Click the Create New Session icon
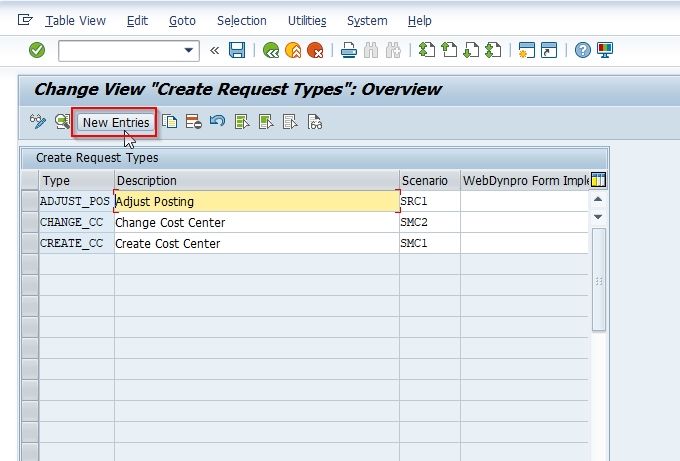680x461 pixels. tap(526, 50)
